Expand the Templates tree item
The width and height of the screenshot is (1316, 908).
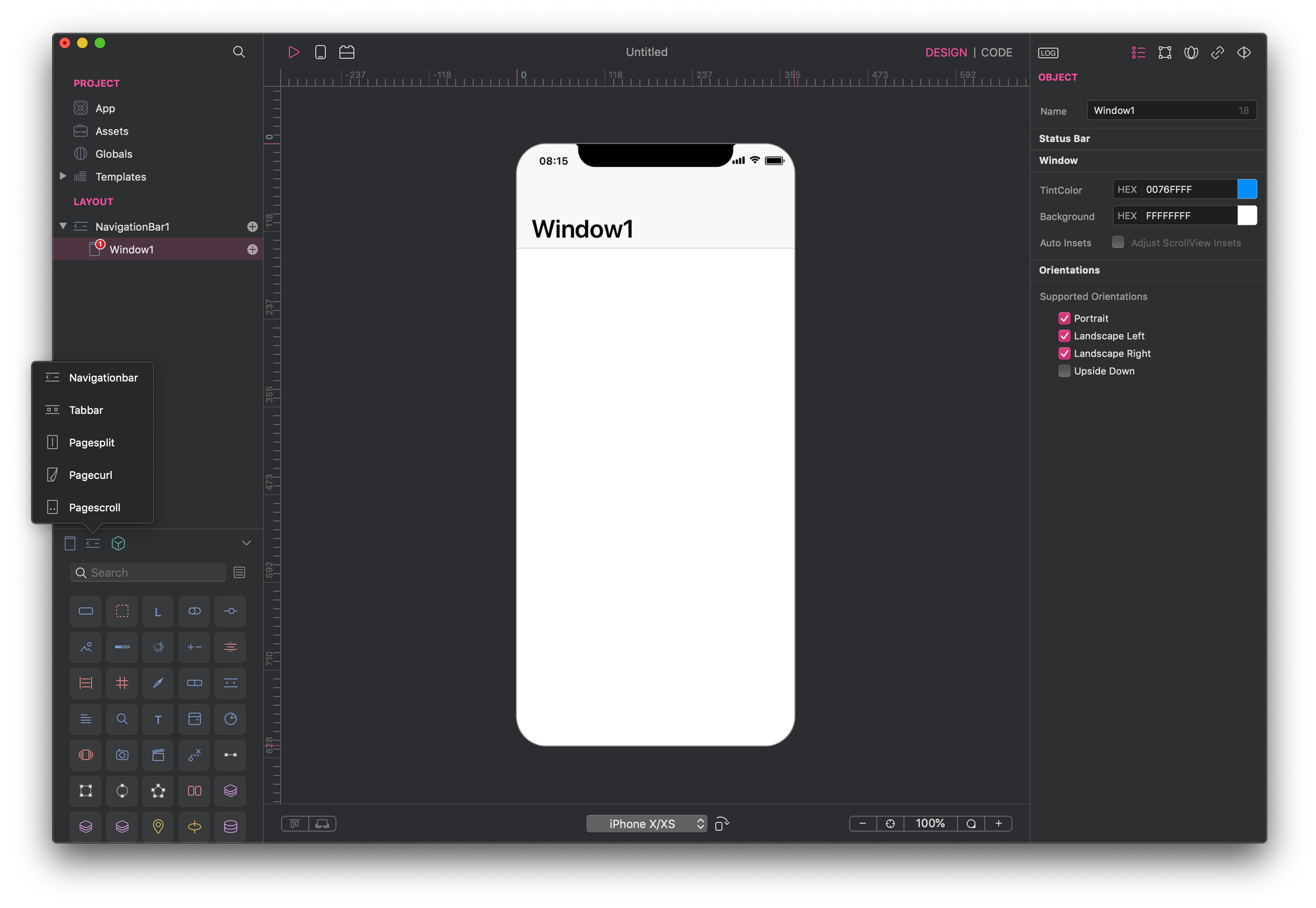[x=63, y=176]
